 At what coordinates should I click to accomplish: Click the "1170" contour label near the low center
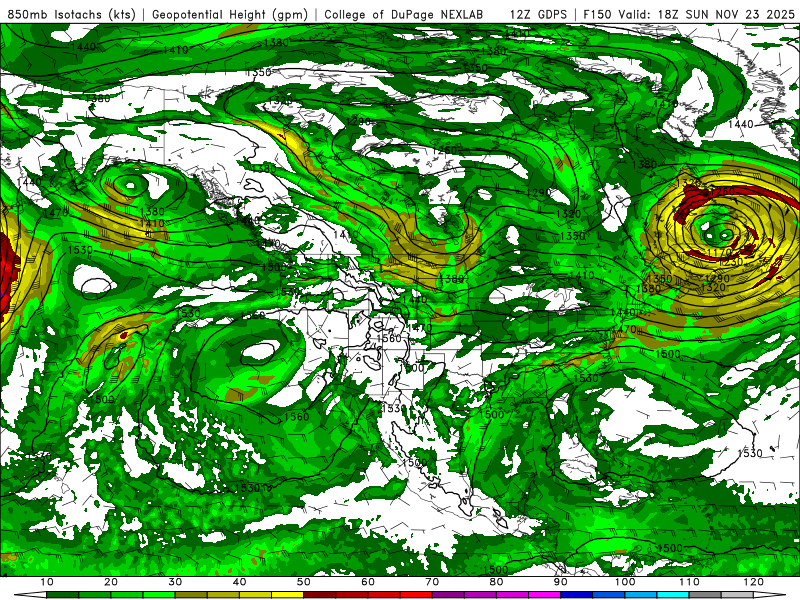(x=719, y=252)
